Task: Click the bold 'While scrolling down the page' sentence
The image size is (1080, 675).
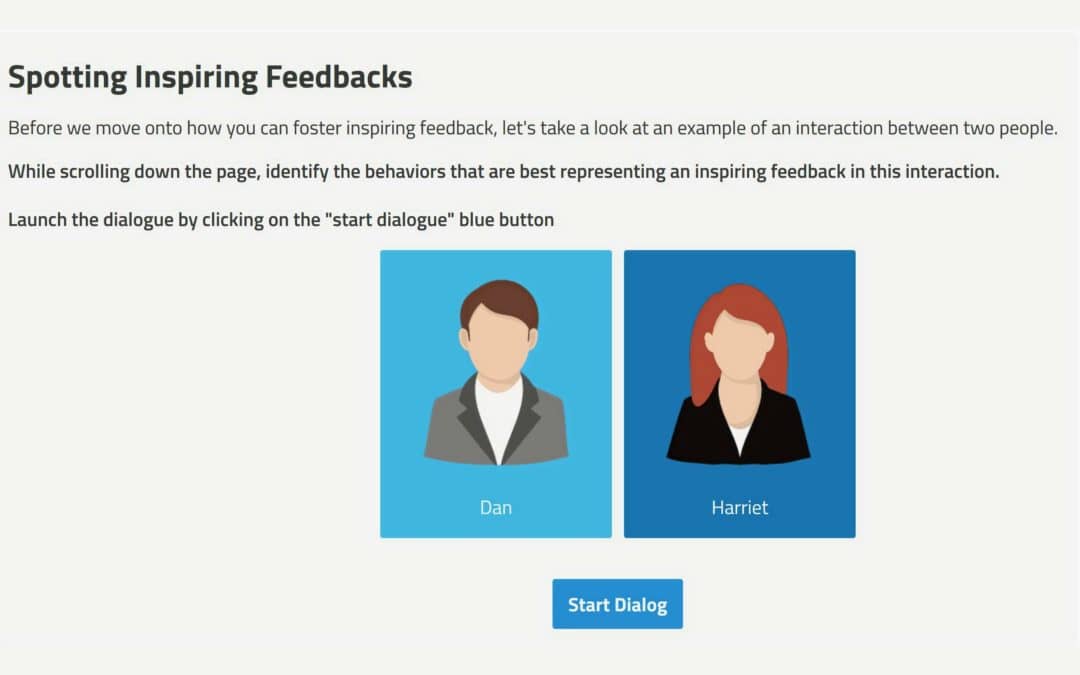Action: pyautogui.click(x=503, y=172)
